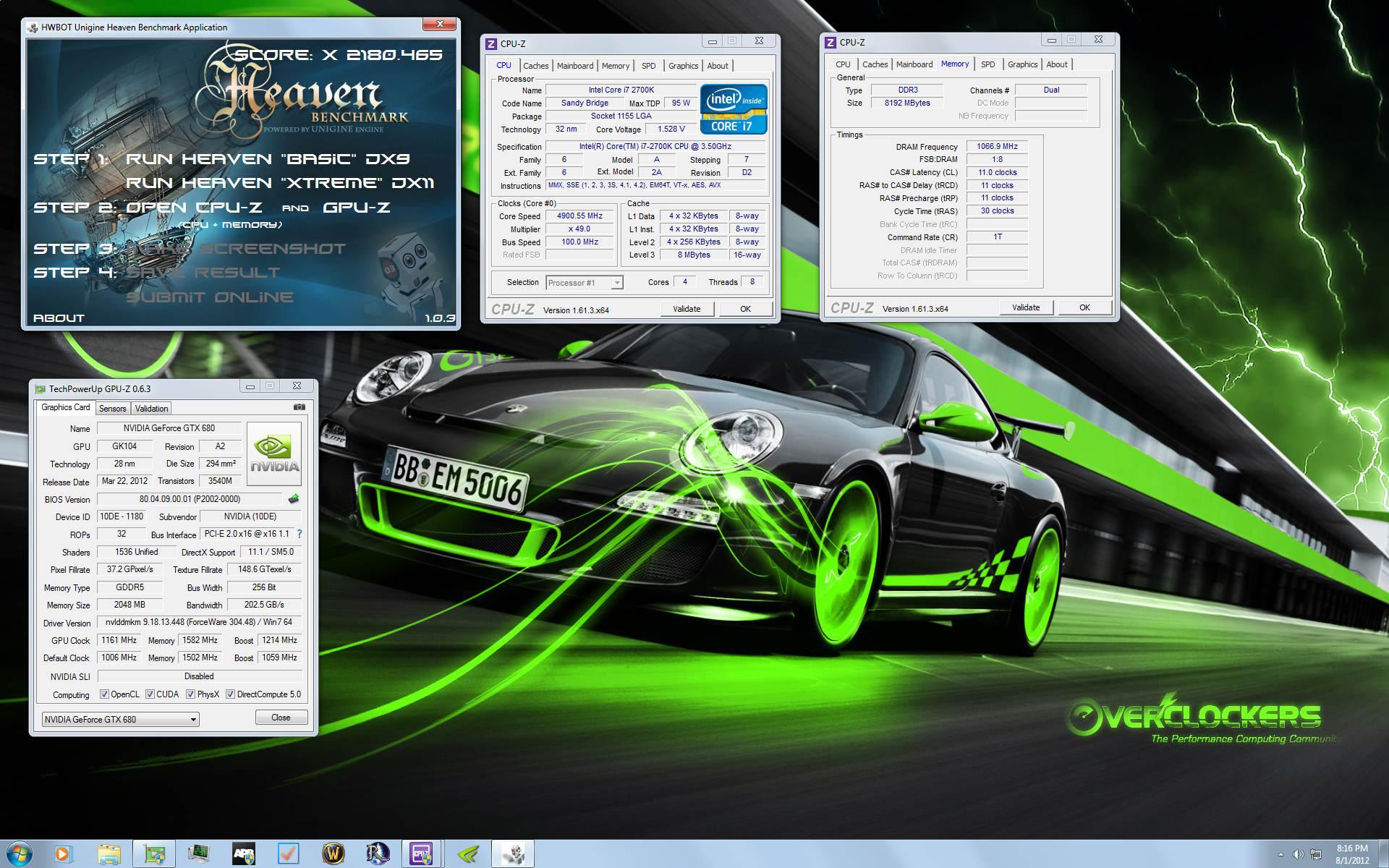The width and height of the screenshot is (1389, 868).
Task: Toggle the DirectCompute 5.0 checkbox
Action: 230,694
